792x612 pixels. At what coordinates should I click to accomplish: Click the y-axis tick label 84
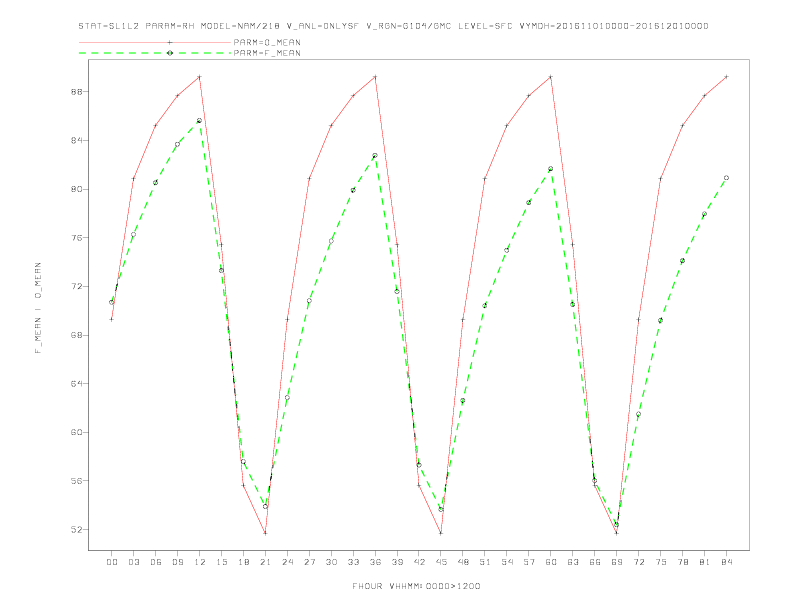(76, 140)
